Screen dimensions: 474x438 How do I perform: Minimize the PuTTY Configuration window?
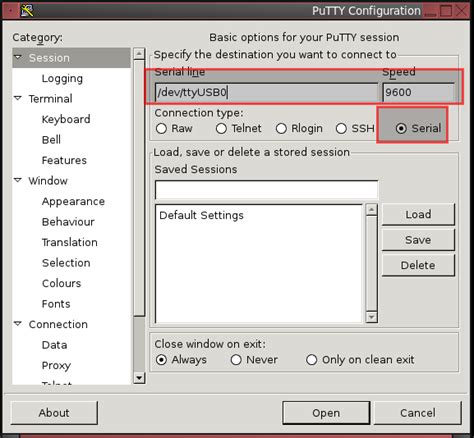coord(431,11)
